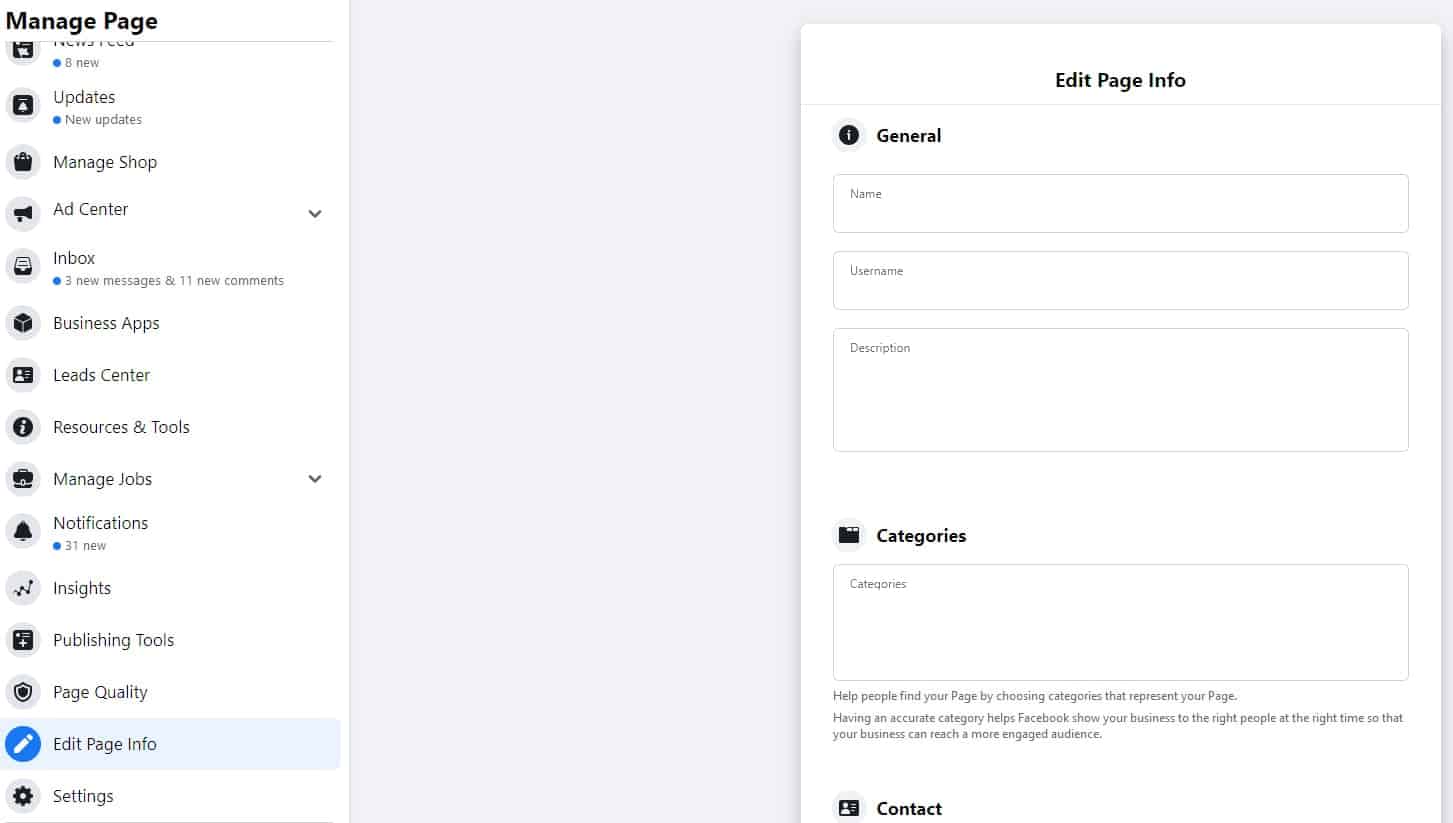1453x823 pixels.
Task: Click the Username input field
Action: [x=1120, y=281]
